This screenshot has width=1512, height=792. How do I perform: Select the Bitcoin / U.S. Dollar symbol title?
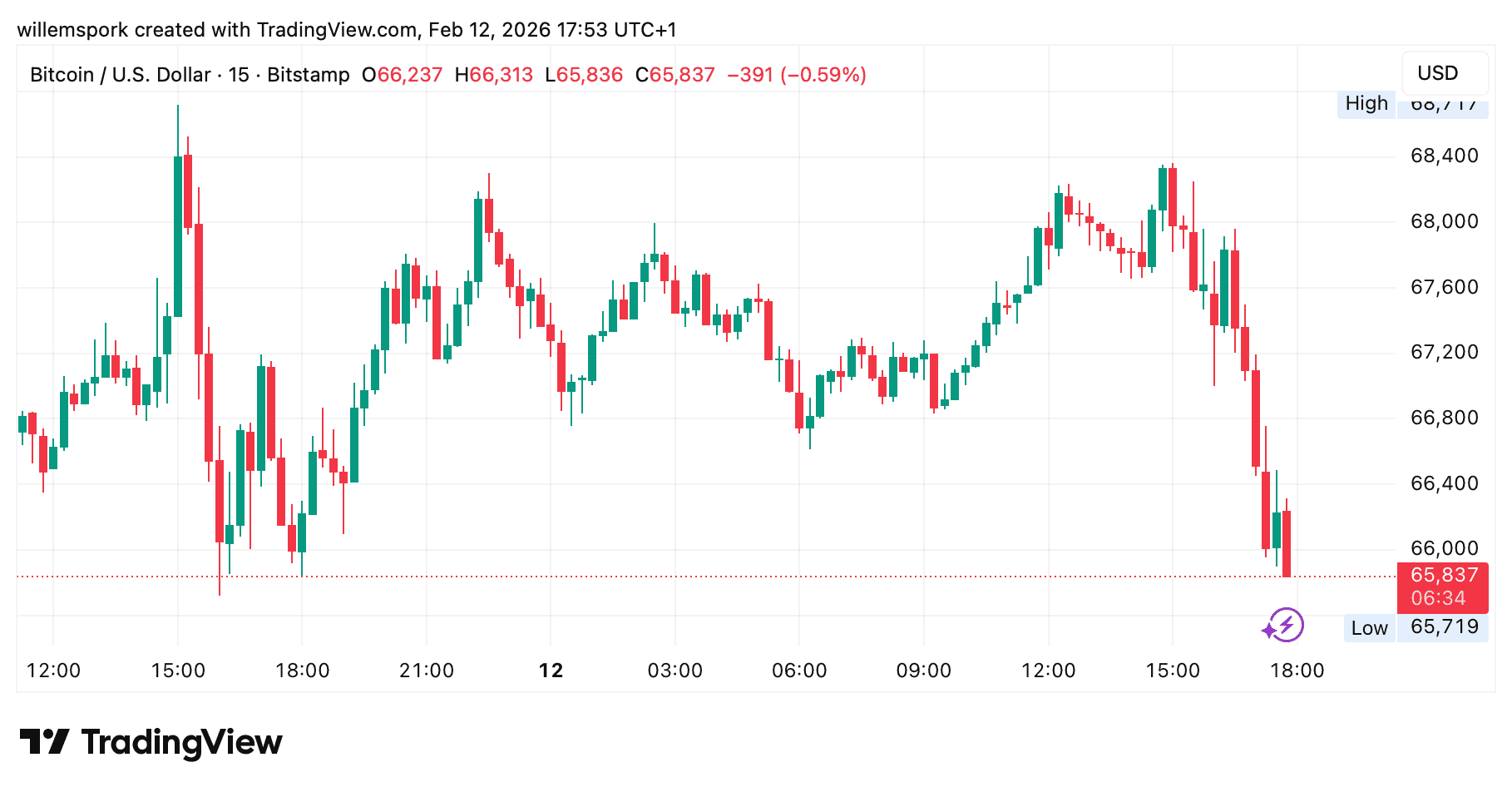tap(120, 75)
